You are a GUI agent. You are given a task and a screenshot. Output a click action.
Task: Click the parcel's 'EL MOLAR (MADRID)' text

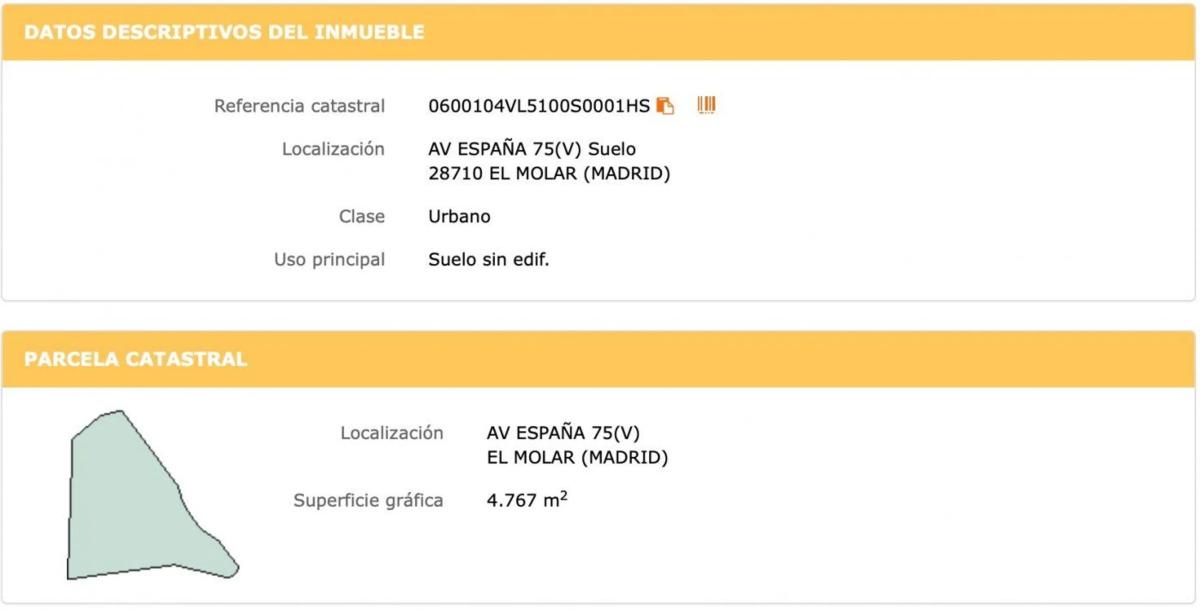pos(577,458)
